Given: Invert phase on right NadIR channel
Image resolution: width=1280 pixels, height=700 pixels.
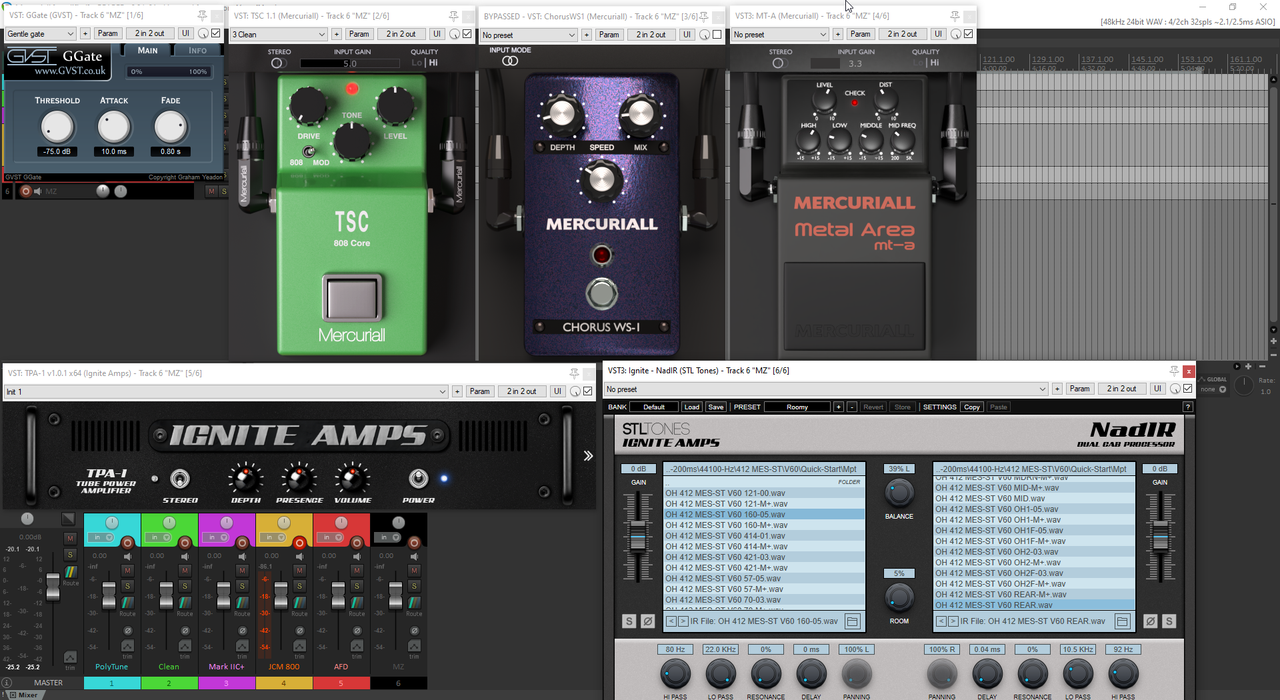Looking at the screenshot, I should click(1150, 621).
